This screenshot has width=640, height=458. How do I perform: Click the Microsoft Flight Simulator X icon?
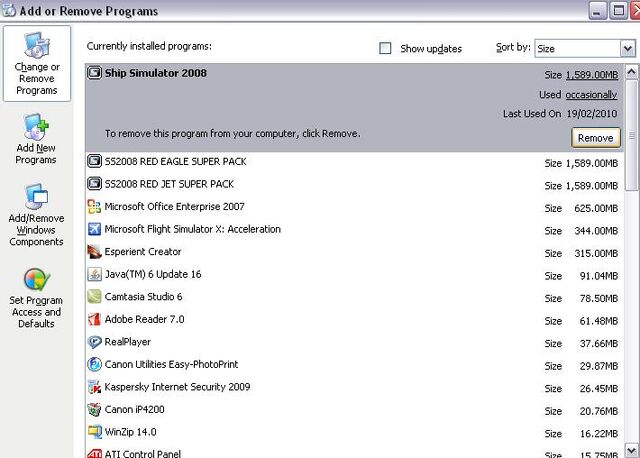coord(94,229)
